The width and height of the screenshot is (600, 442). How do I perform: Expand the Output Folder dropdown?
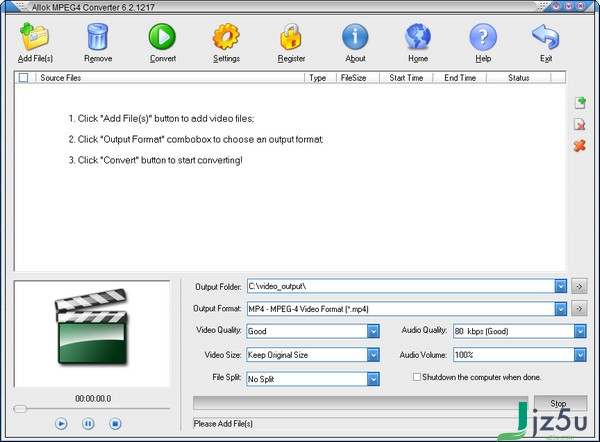[x=561, y=286]
